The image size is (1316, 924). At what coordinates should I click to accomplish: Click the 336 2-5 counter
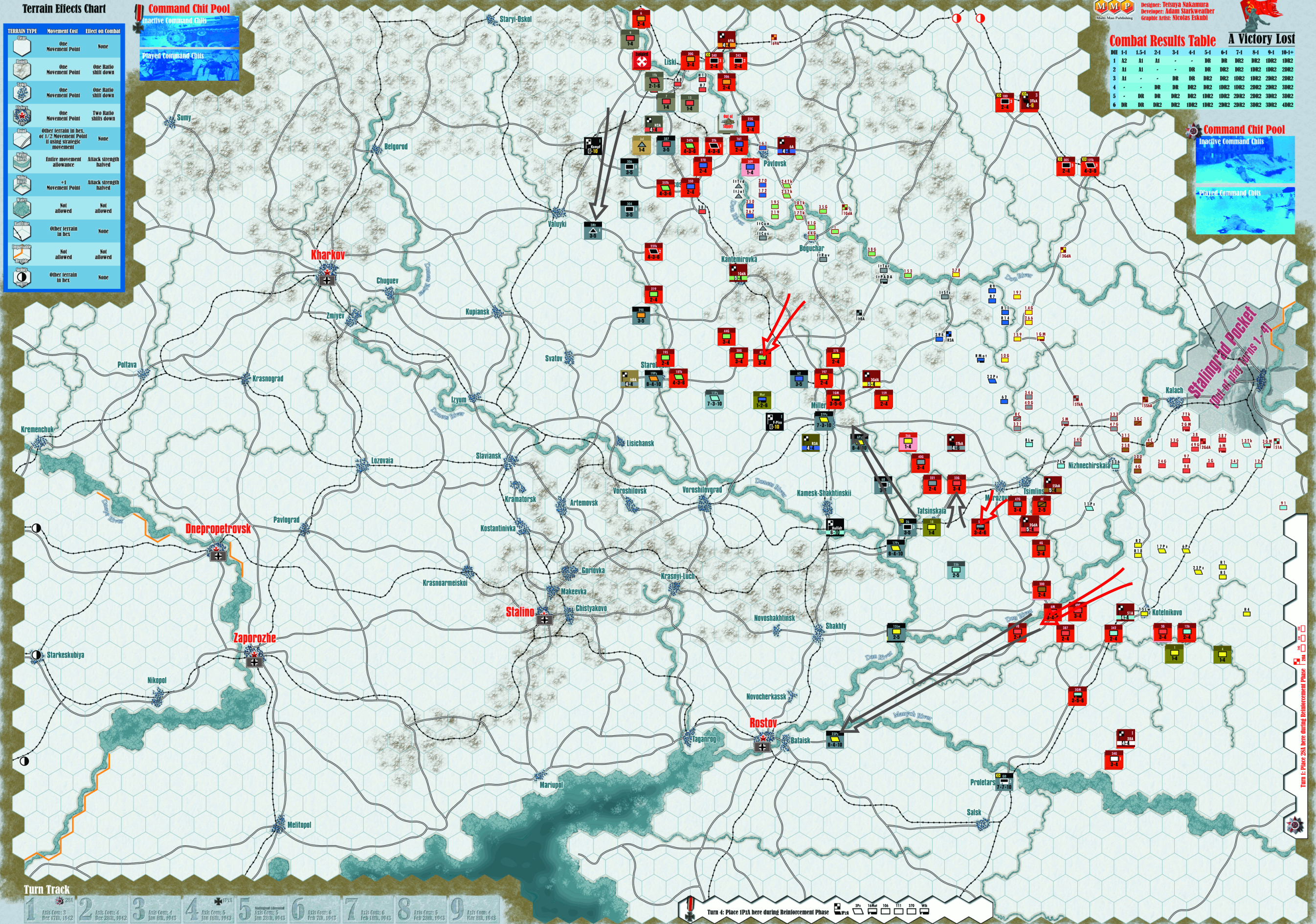[x=956, y=570]
